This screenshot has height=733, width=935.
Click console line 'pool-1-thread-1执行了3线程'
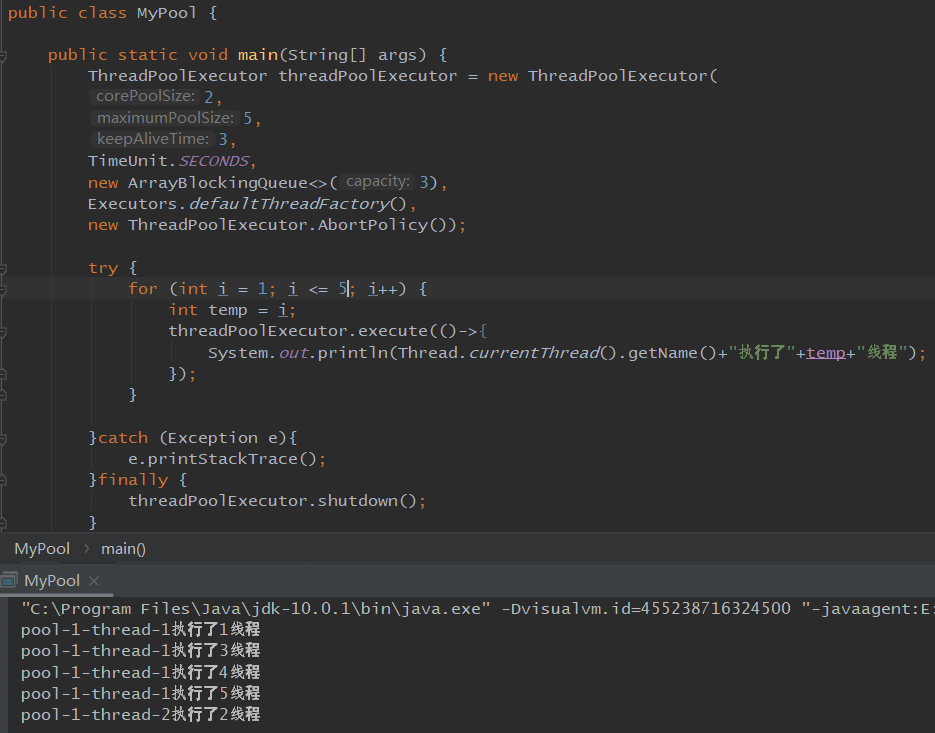pos(141,650)
